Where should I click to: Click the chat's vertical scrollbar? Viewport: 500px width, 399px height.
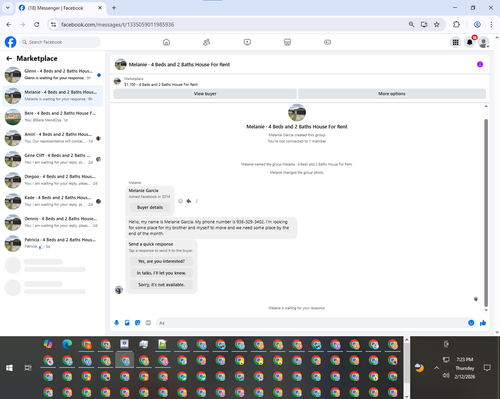pyautogui.click(x=486, y=212)
